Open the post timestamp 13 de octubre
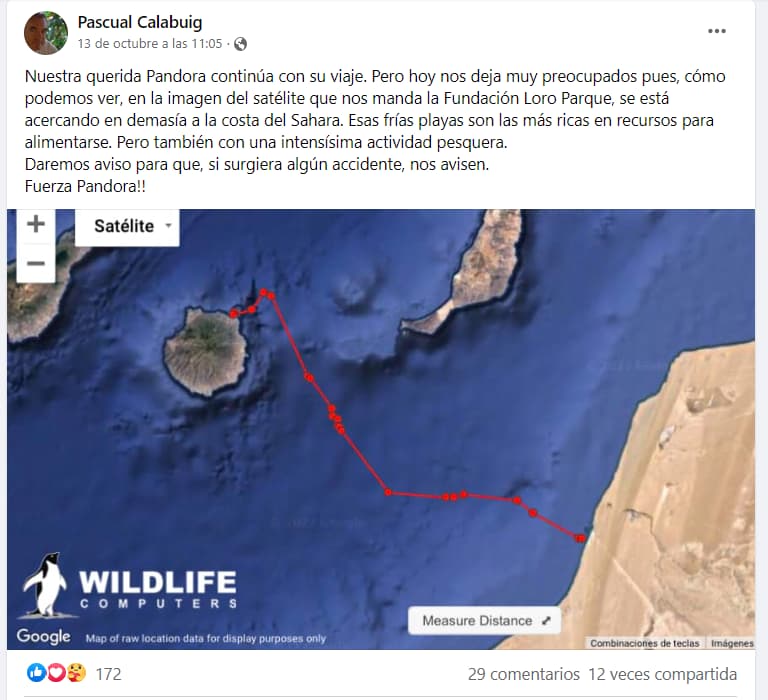768x700 pixels. pos(150,44)
